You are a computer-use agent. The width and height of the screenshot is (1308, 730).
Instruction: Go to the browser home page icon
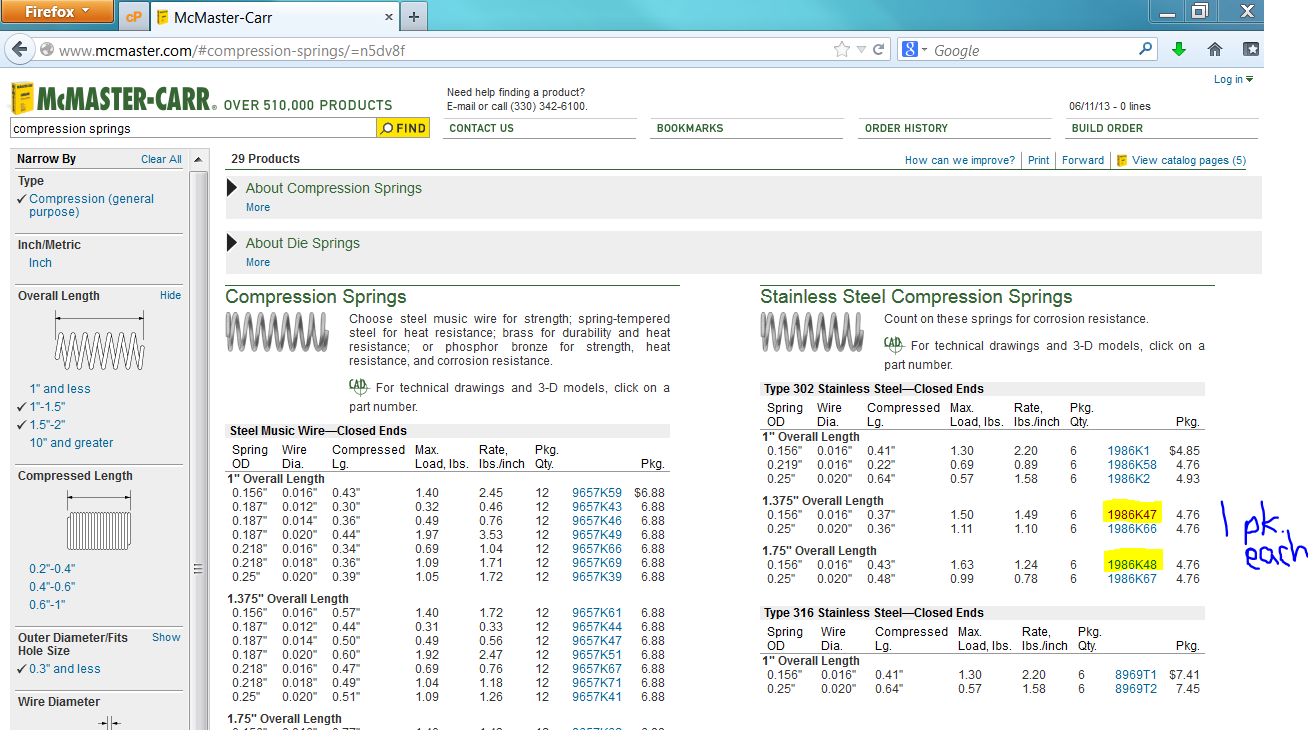pyautogui.click(x=1215, y=50)
